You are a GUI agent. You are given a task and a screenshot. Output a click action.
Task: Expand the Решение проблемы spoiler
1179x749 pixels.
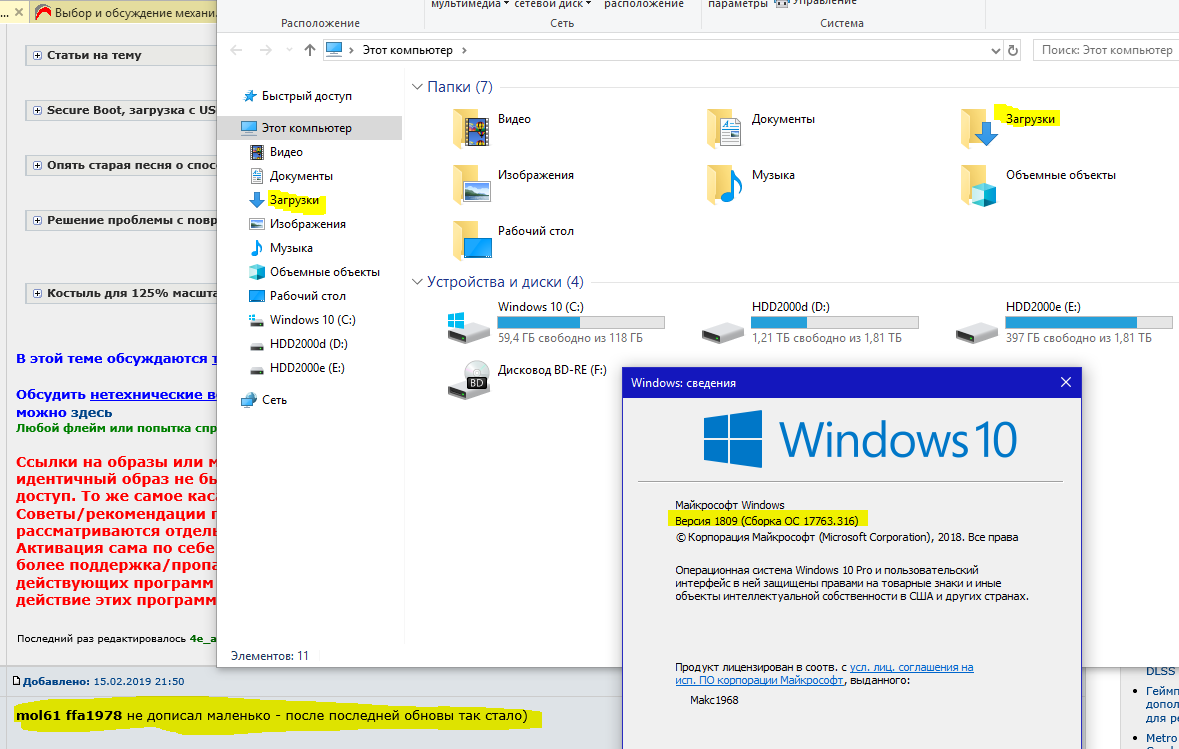coord(37,220)
